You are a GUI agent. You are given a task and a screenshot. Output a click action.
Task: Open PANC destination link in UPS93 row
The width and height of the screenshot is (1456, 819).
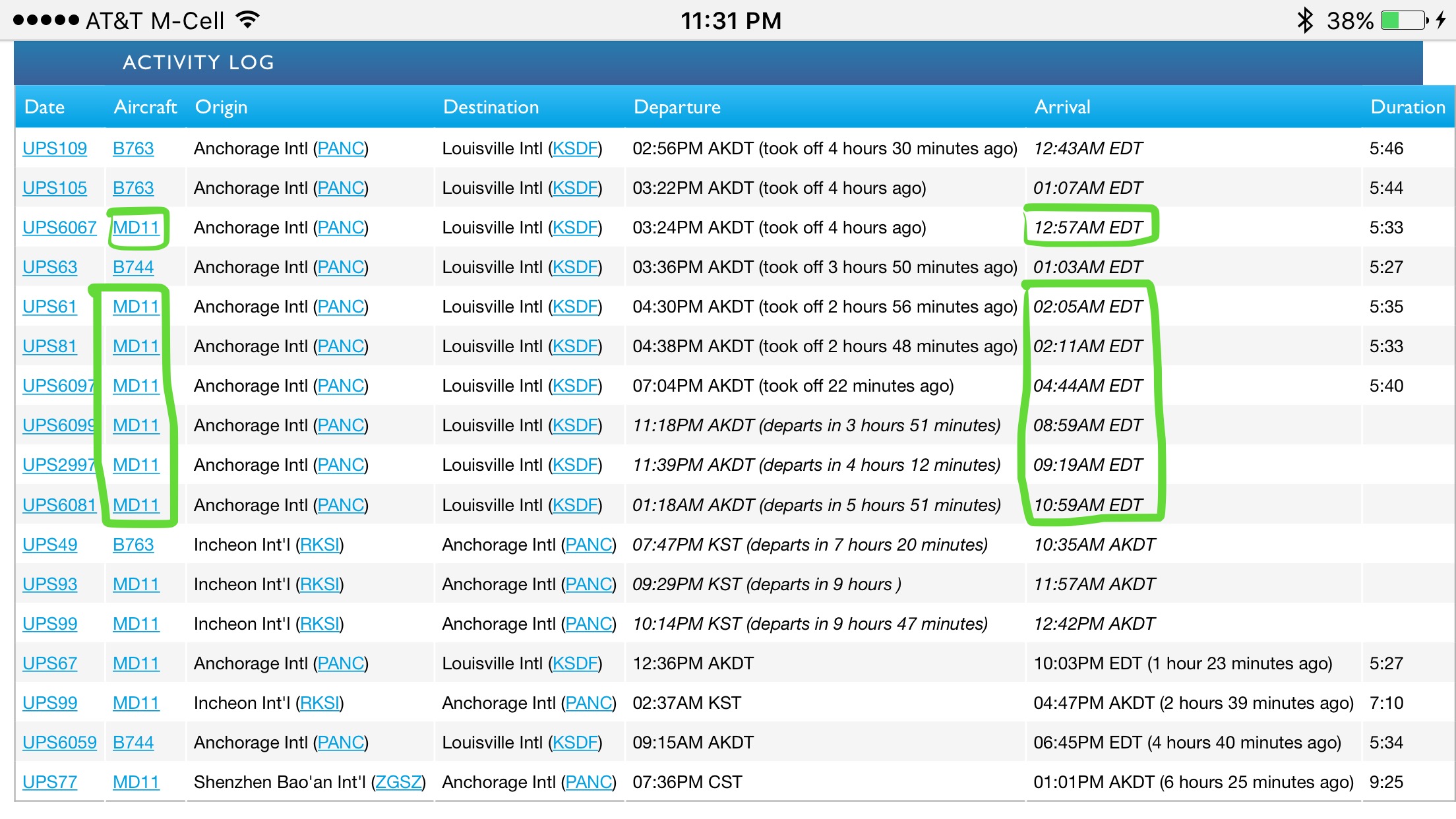tap(589, 584)
